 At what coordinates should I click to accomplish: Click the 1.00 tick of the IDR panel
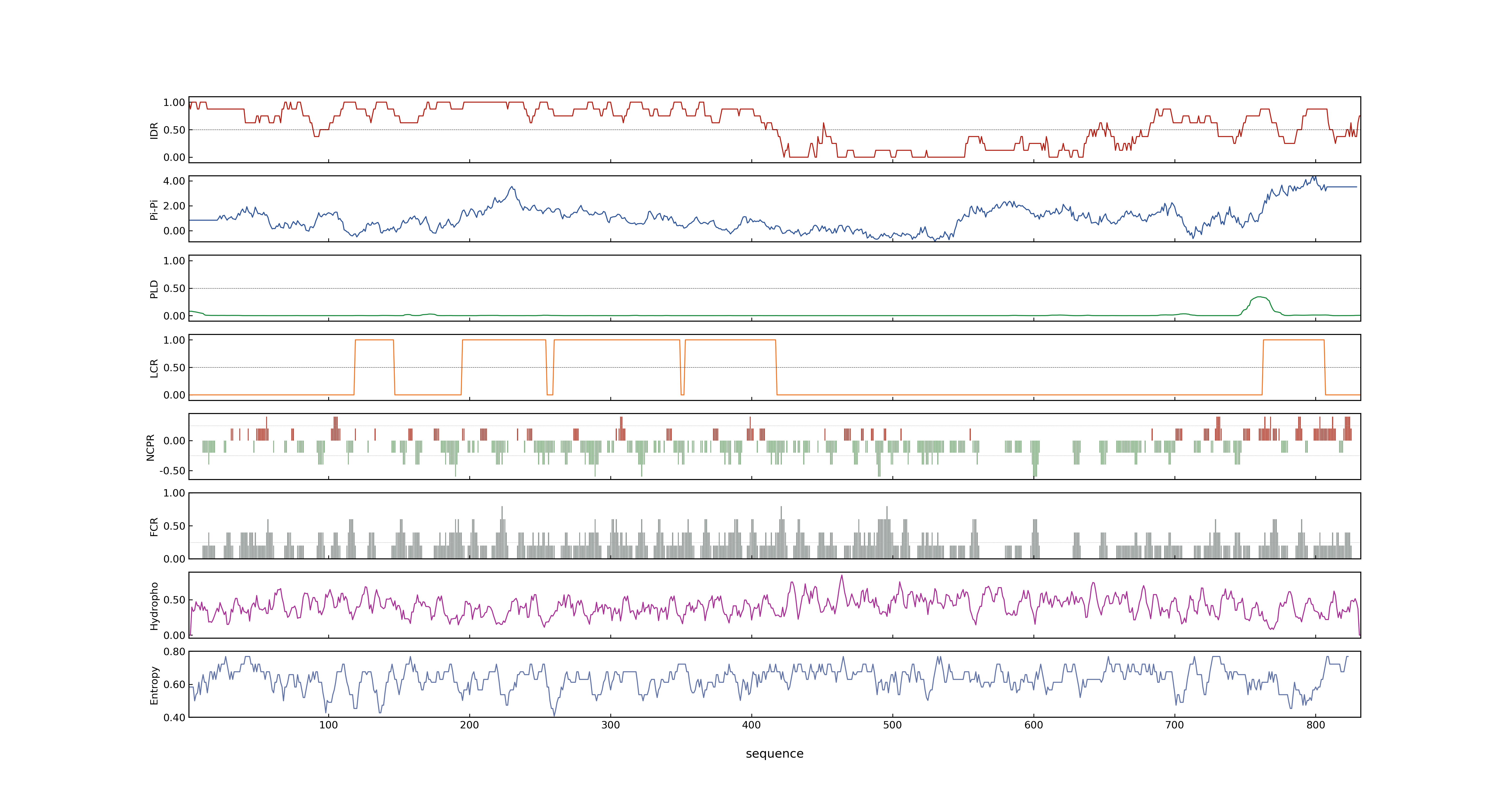174,103
